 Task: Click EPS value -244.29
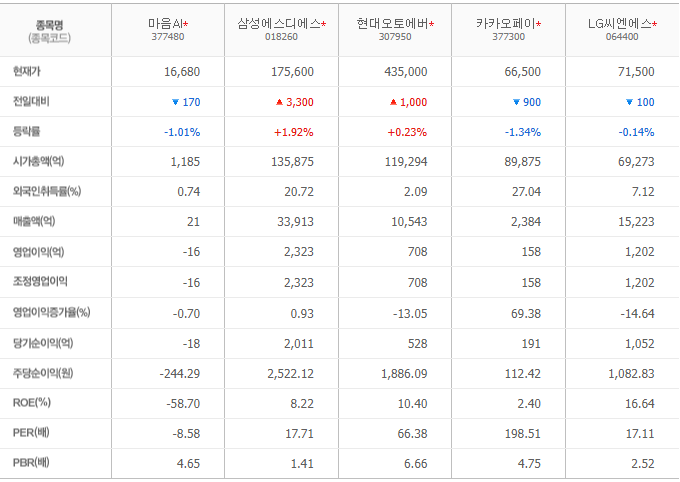(180, 374)
